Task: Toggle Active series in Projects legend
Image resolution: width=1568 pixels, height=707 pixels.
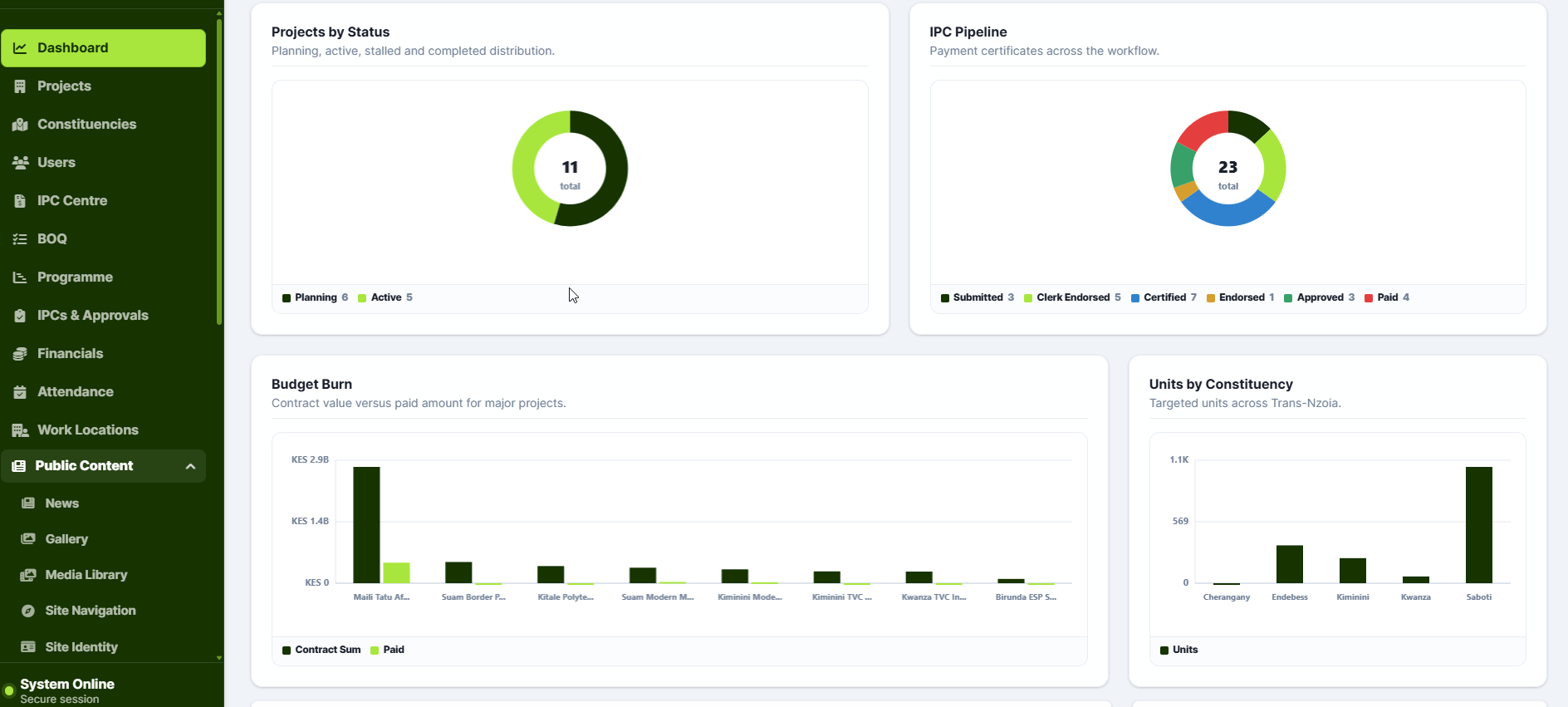Action: coord(385,297)
